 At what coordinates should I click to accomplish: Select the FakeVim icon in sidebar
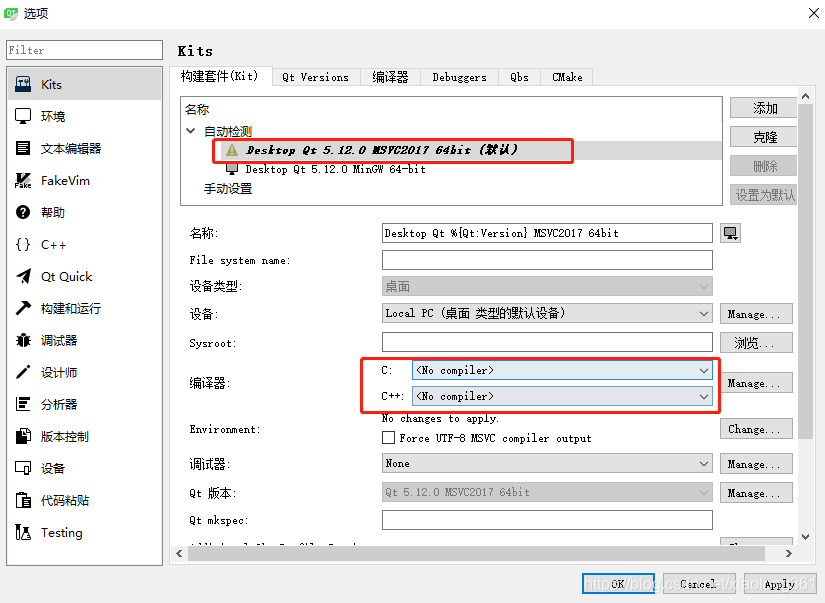[23, 180]
